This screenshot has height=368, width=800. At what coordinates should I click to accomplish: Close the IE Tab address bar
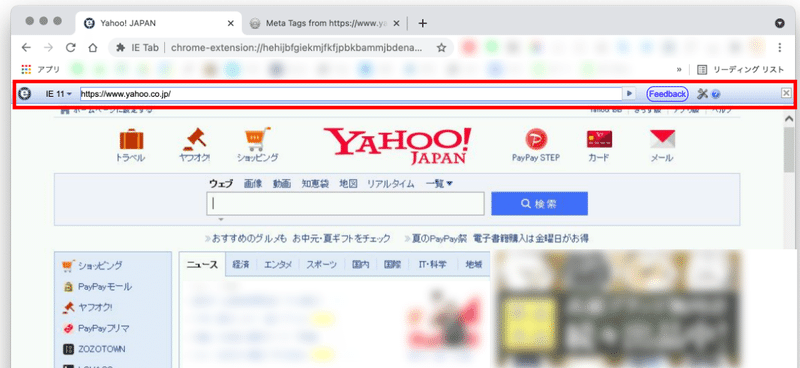(786, 93)
